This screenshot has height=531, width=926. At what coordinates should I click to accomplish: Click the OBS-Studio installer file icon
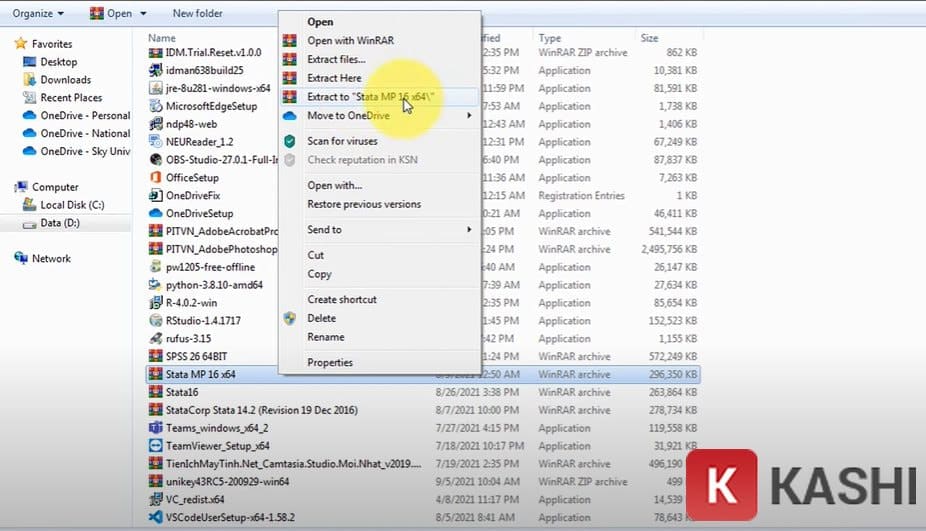155,159
